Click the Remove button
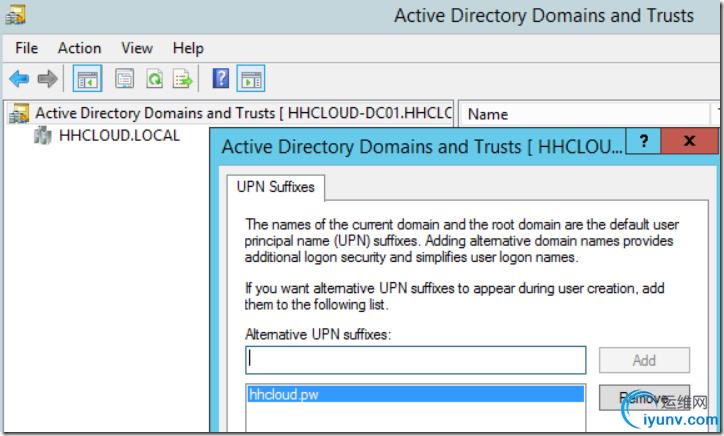Image resolution: width=724 pixels, height=436 pixels. [644, 398]
